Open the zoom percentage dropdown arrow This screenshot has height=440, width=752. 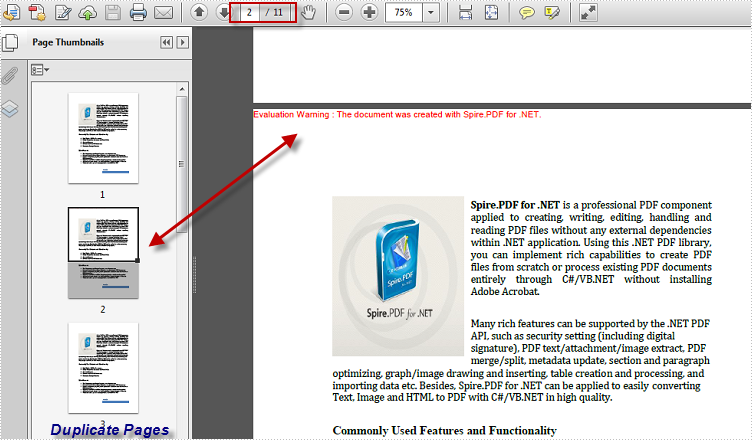click(x=431, y=12)
